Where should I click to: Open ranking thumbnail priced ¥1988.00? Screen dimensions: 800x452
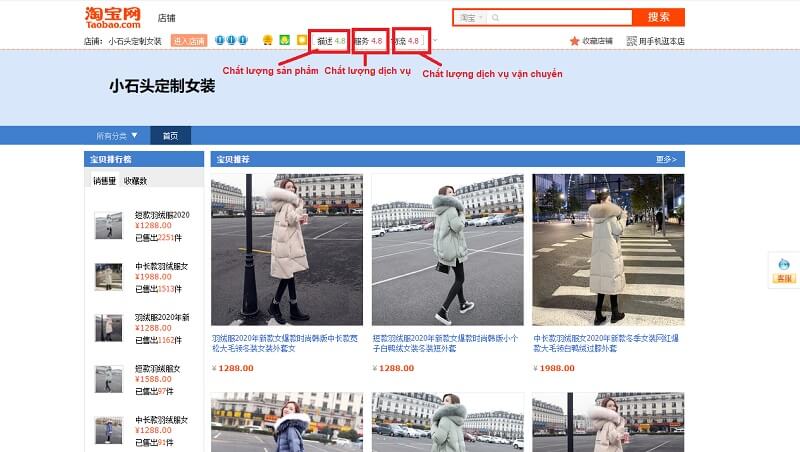click(109, 277)
